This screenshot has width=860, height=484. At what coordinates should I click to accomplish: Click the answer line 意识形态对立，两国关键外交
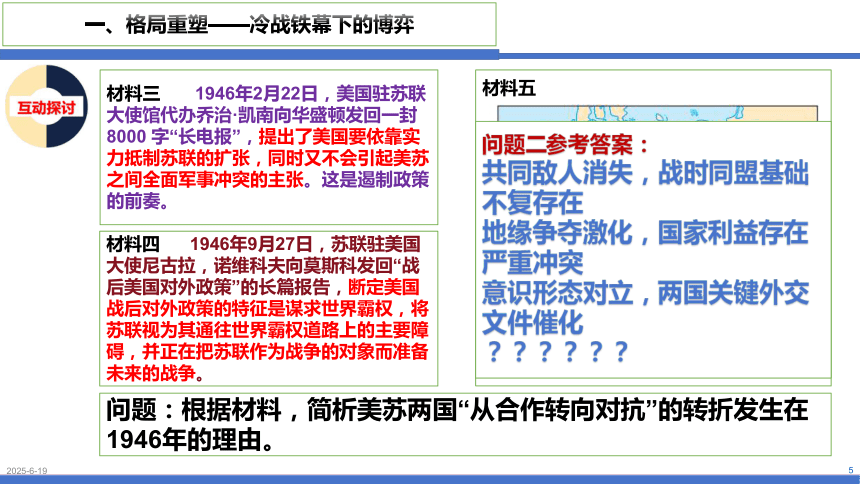coord(646,292)
